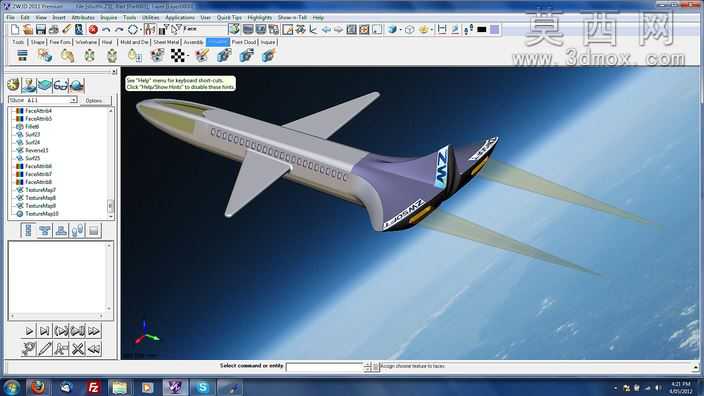Viewport: 704px width, 396px height.
Task: Open the Attributes menu
Action: [x=83, y=18]
